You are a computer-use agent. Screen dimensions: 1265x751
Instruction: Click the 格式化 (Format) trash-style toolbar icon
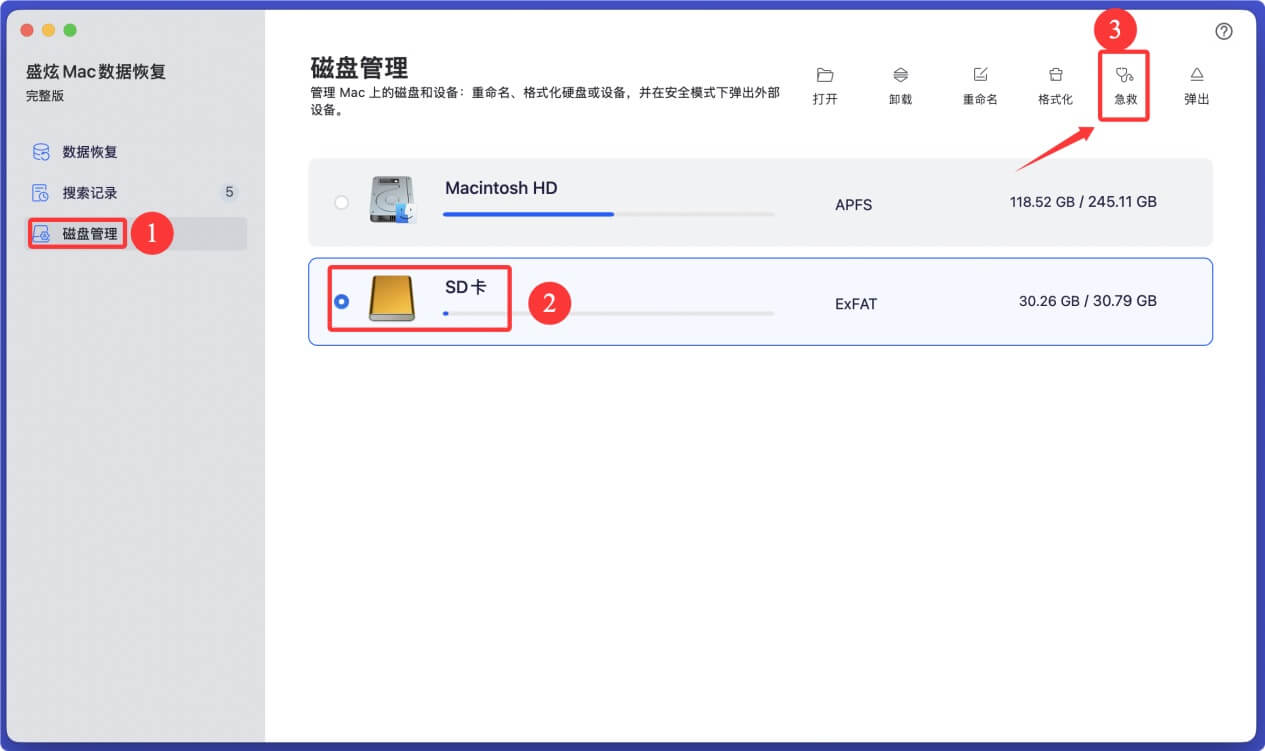1055,74
